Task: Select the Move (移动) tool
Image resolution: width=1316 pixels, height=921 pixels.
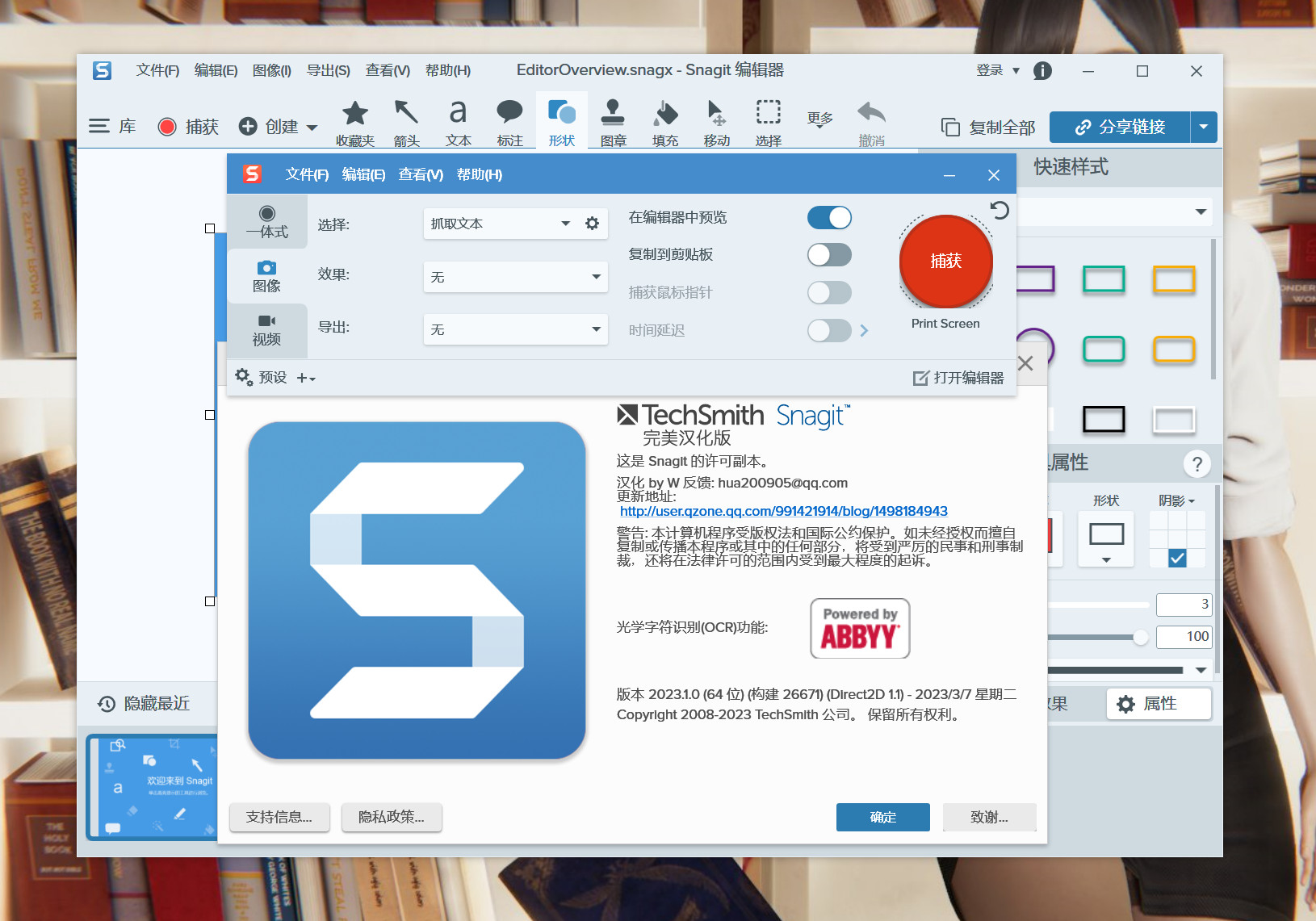Action: tap(716, 123)
